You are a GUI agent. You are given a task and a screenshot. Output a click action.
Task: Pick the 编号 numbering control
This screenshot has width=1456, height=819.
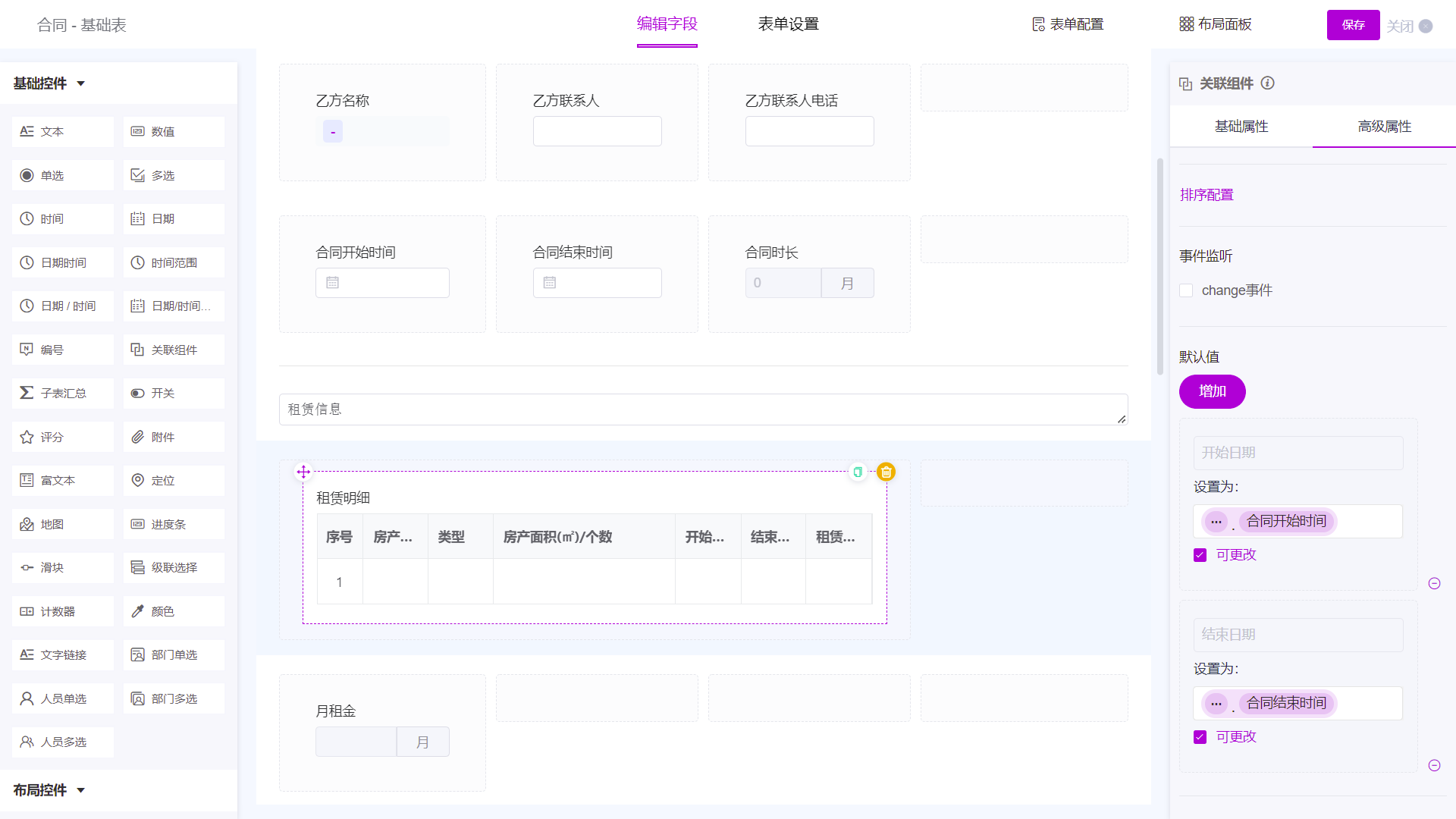63,350
